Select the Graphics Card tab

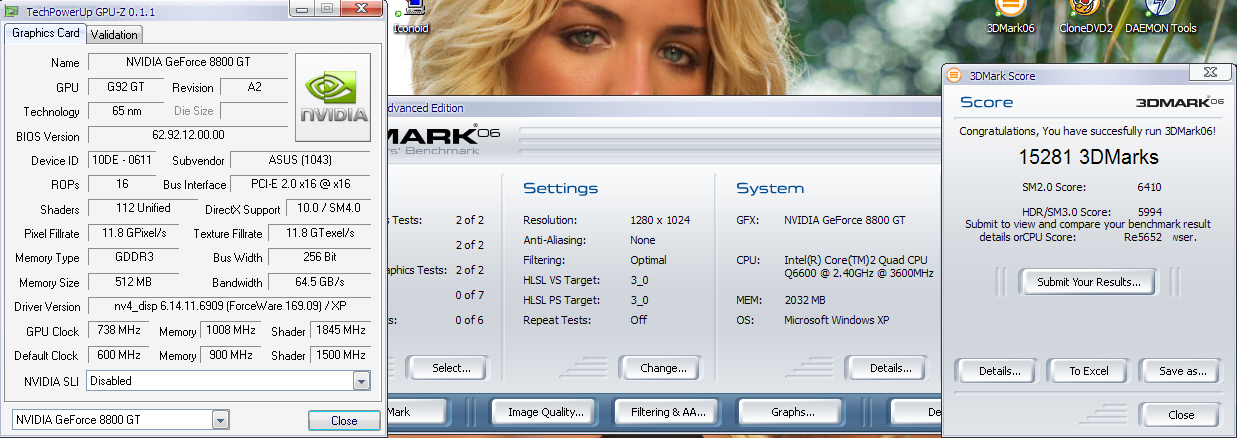[x=45, y=33]
